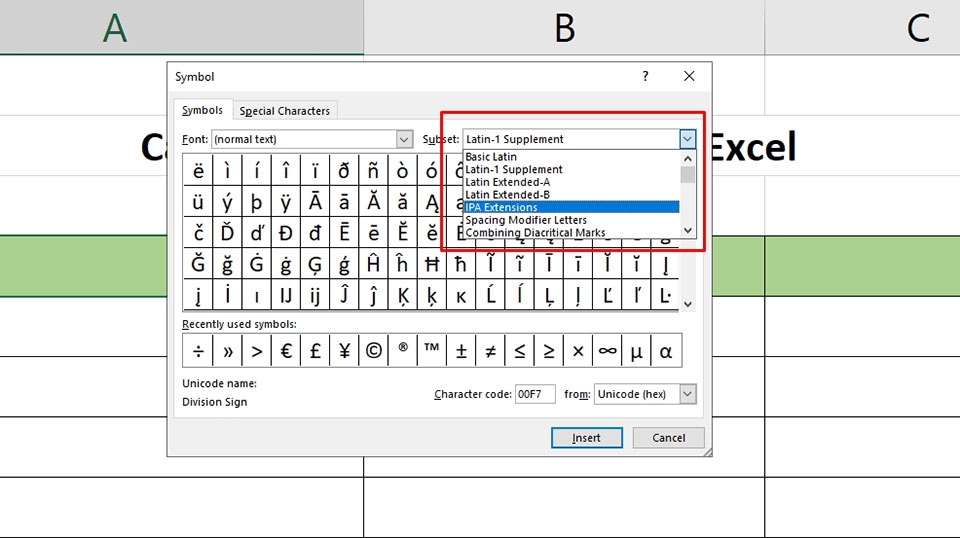Open the Font dropdown showing (normal text)
Image resolution: width=960 pixels, height=538 pixels.
(403, 139)
